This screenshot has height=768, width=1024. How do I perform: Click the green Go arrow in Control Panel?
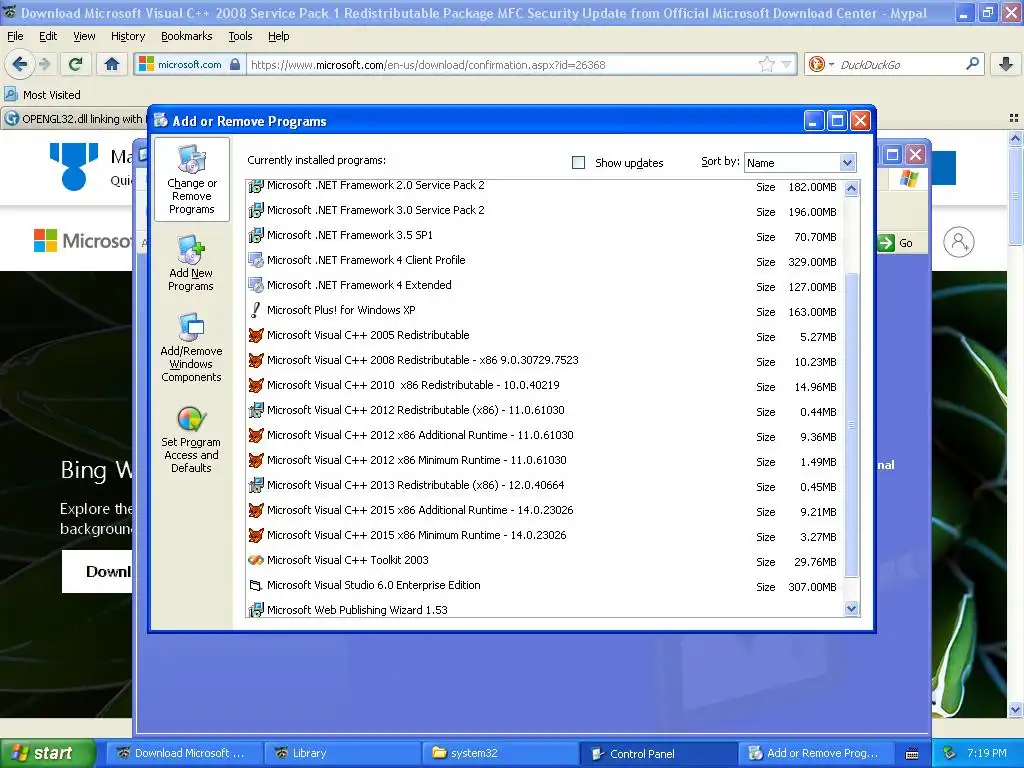tap(886, 243)
